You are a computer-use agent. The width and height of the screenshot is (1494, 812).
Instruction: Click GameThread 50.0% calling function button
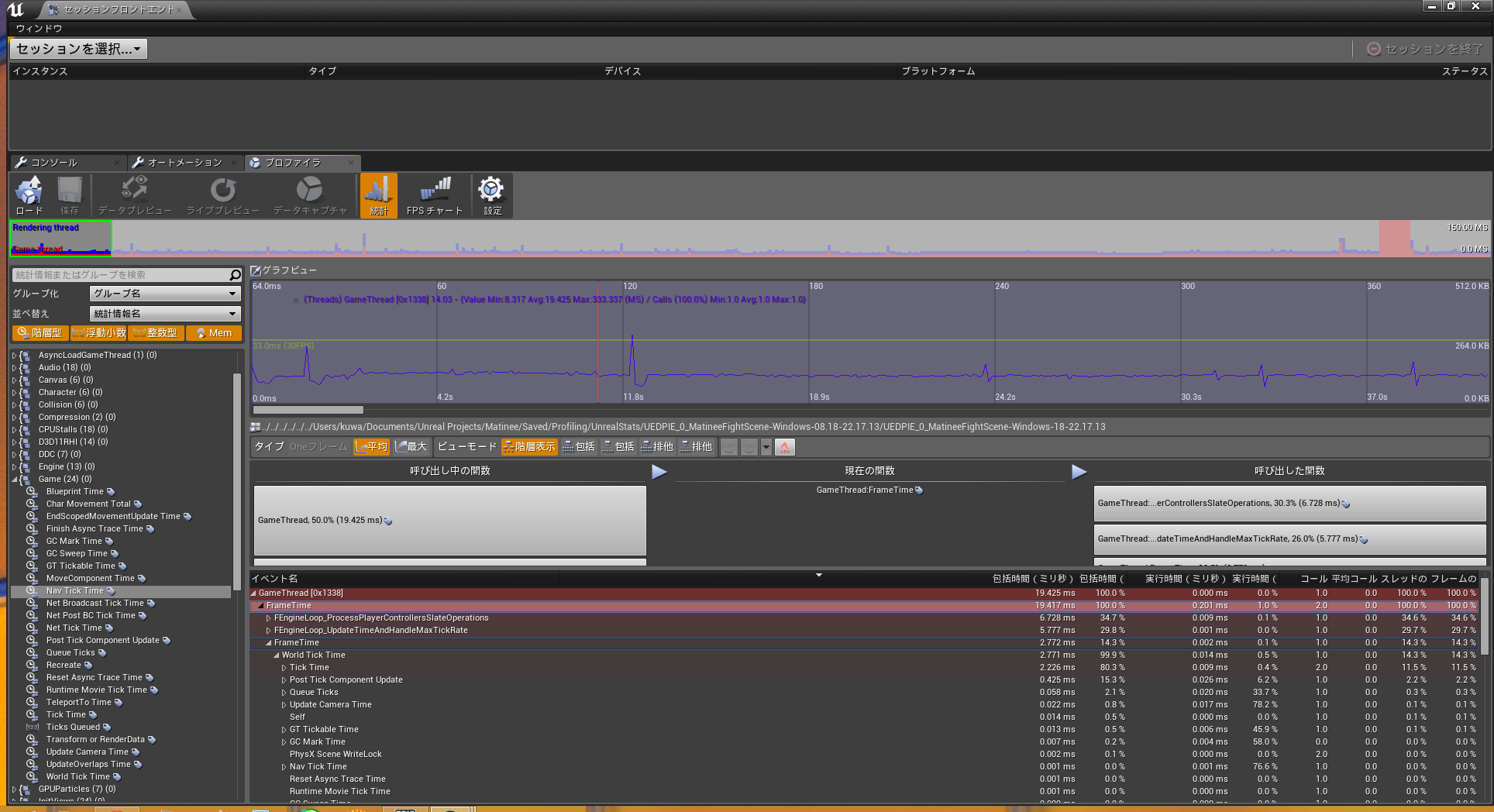click(x=449, y=520)
